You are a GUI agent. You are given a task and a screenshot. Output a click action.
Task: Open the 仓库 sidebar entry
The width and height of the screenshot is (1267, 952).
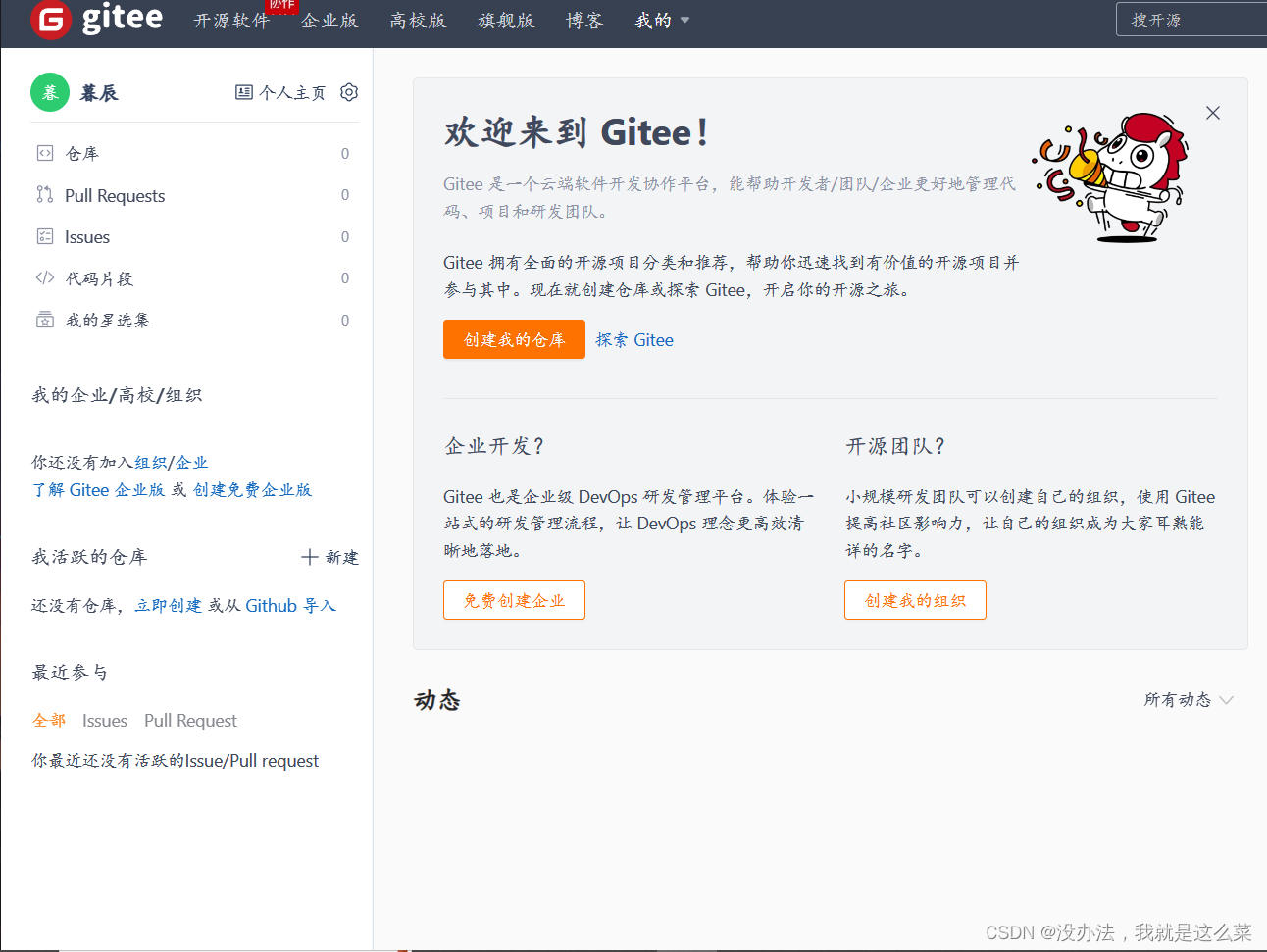tap(195, 153)
